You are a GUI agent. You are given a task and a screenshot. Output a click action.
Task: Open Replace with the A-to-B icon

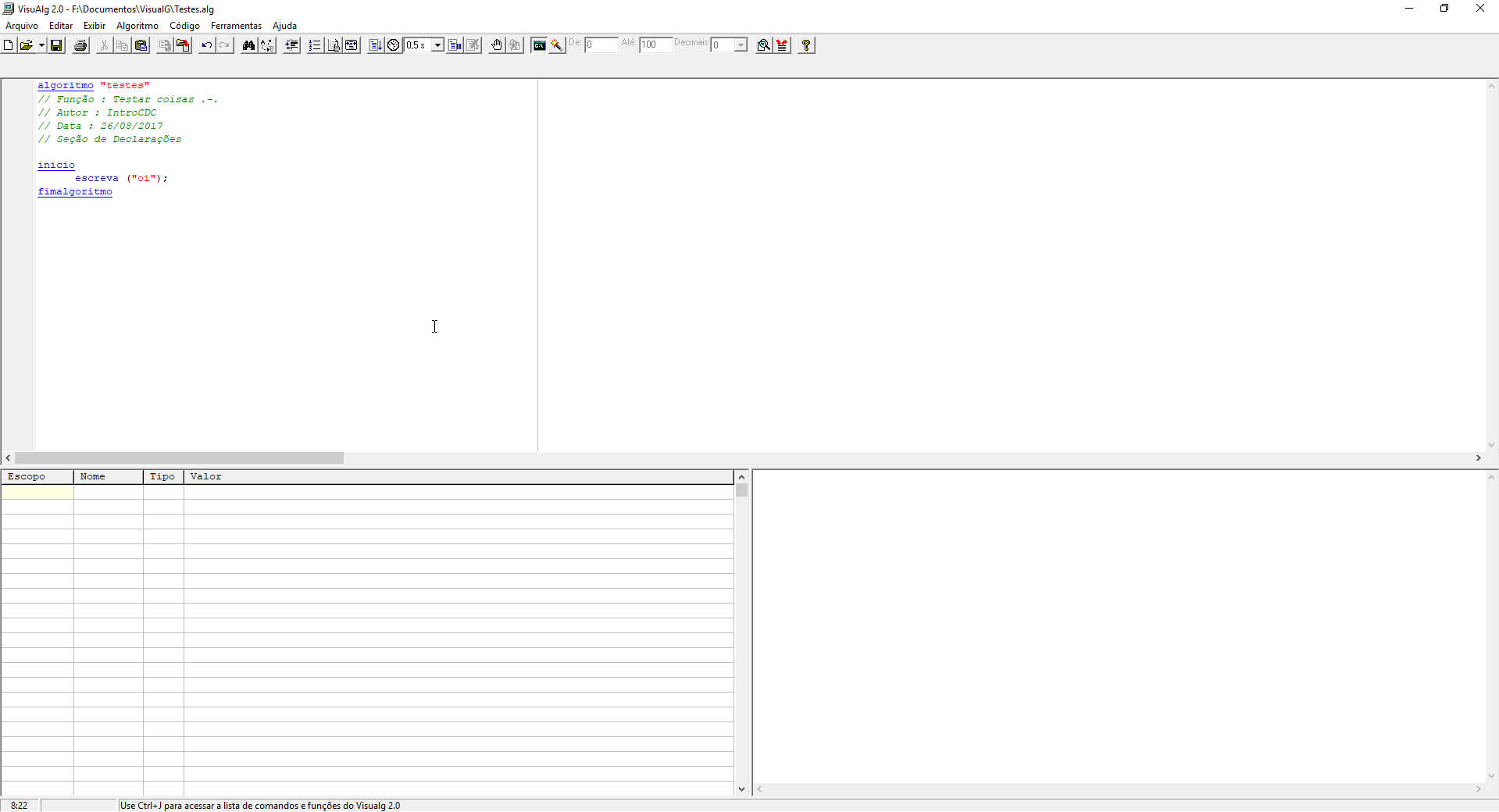(x=267, y=45)
